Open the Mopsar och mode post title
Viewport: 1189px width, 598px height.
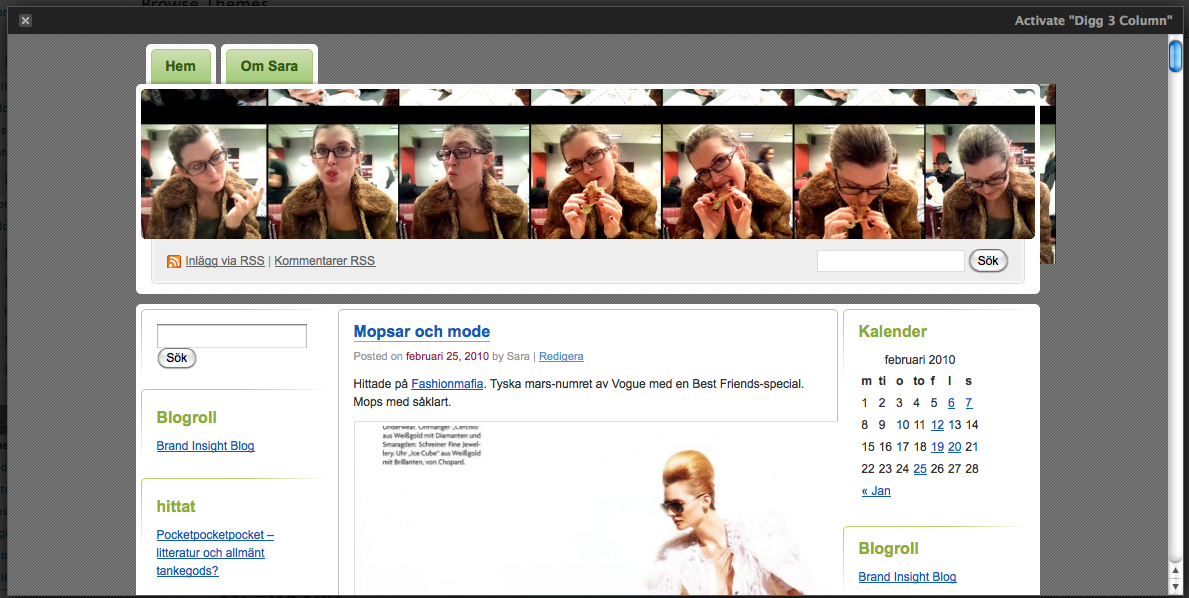(422, 331)
